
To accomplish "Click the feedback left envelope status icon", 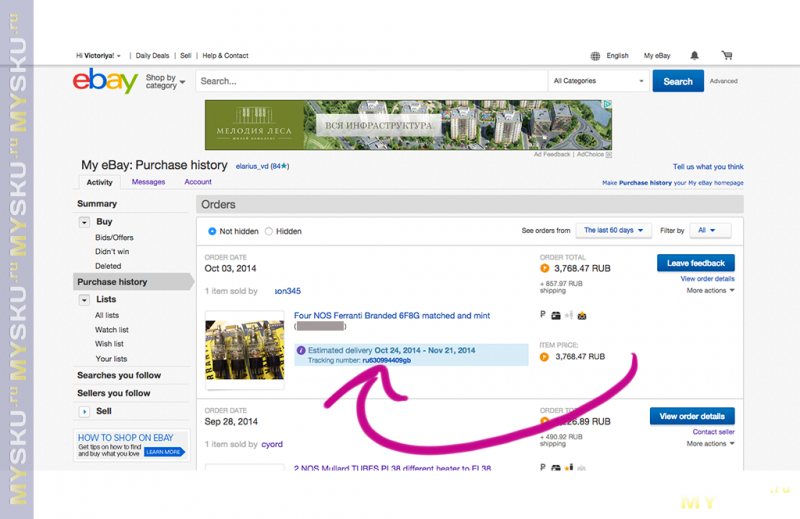I will point(583,315).
